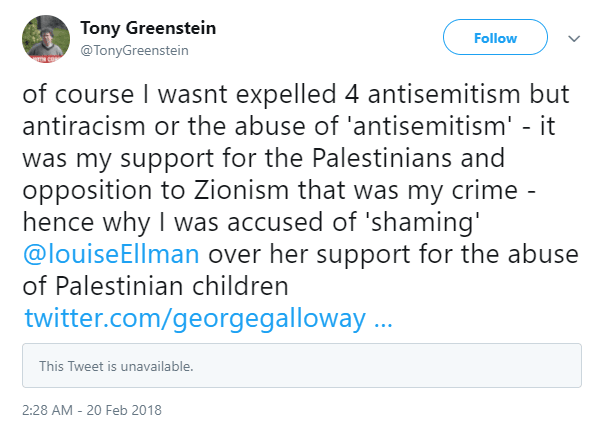Click the 'This Tweet is unavailable.' text

coord(116,366)
